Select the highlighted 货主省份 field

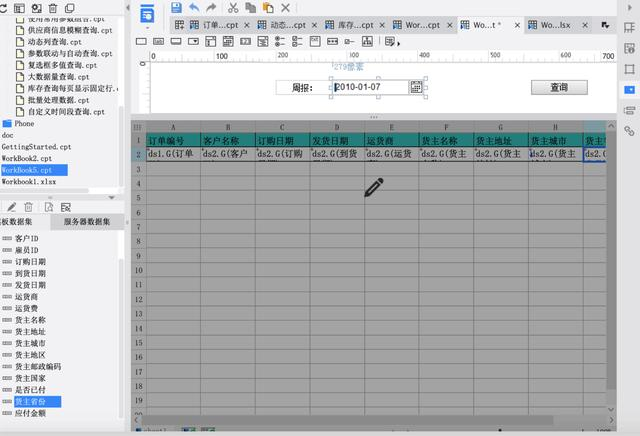38,402
